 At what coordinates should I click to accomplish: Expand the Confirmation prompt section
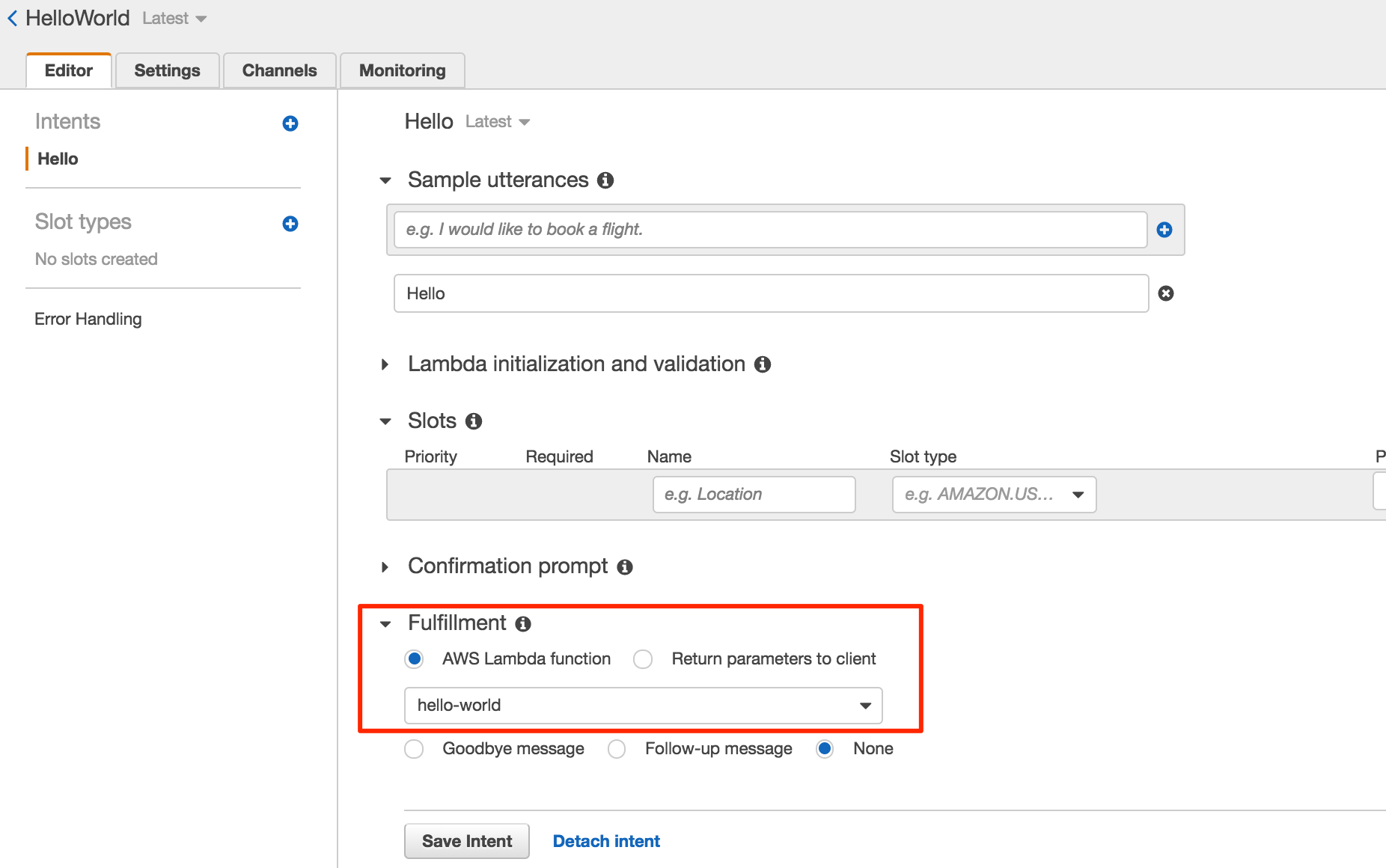[x=385, y=567]
